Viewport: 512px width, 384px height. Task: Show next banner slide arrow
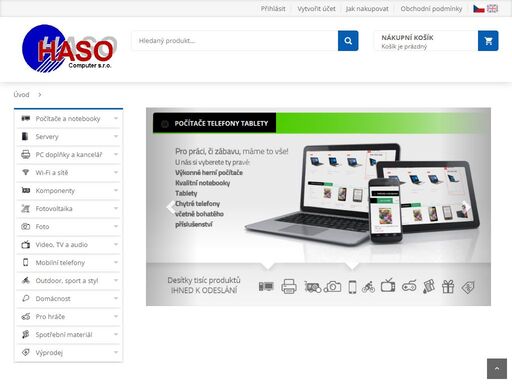click(467, 207)
